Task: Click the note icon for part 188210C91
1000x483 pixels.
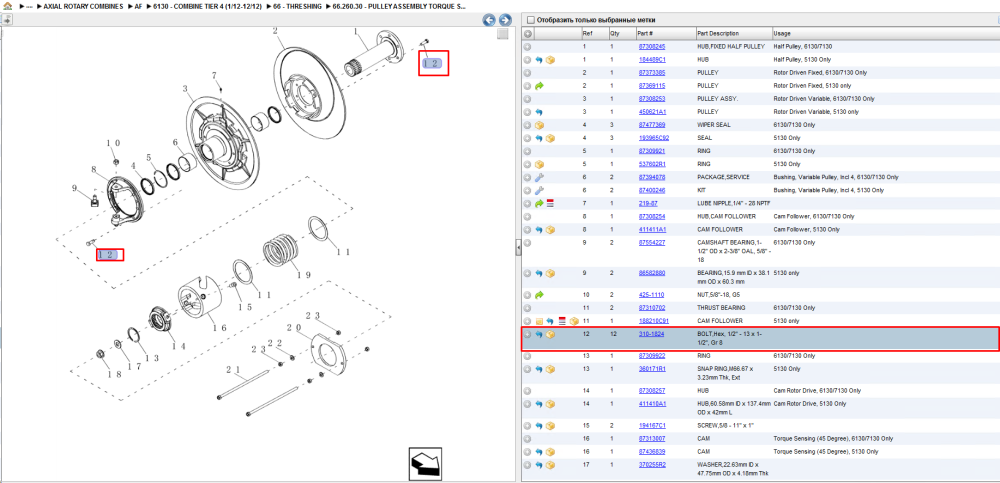Action: coord(539,321)
